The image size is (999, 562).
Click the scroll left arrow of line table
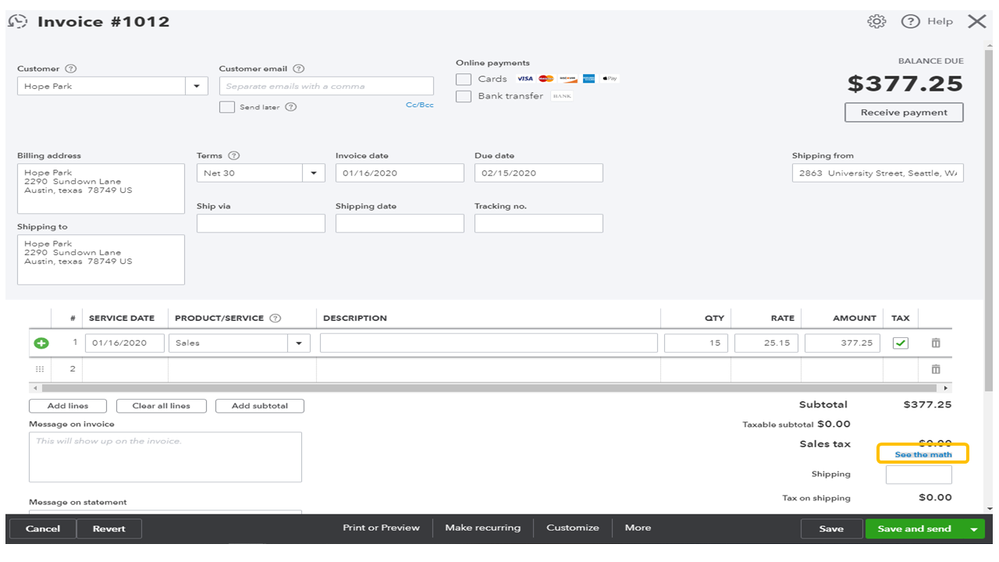pos(35,388)
